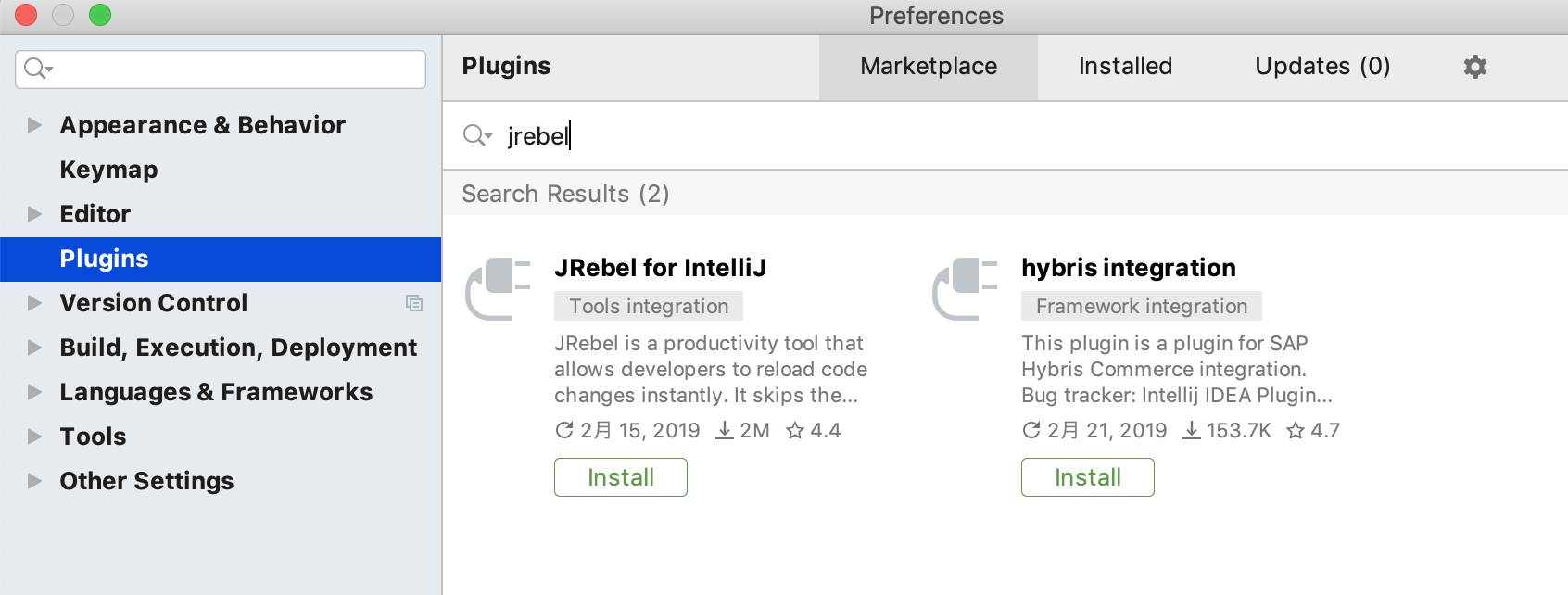Expand the Tools settings section
The image size is (1568, 595).
[34, 437]
